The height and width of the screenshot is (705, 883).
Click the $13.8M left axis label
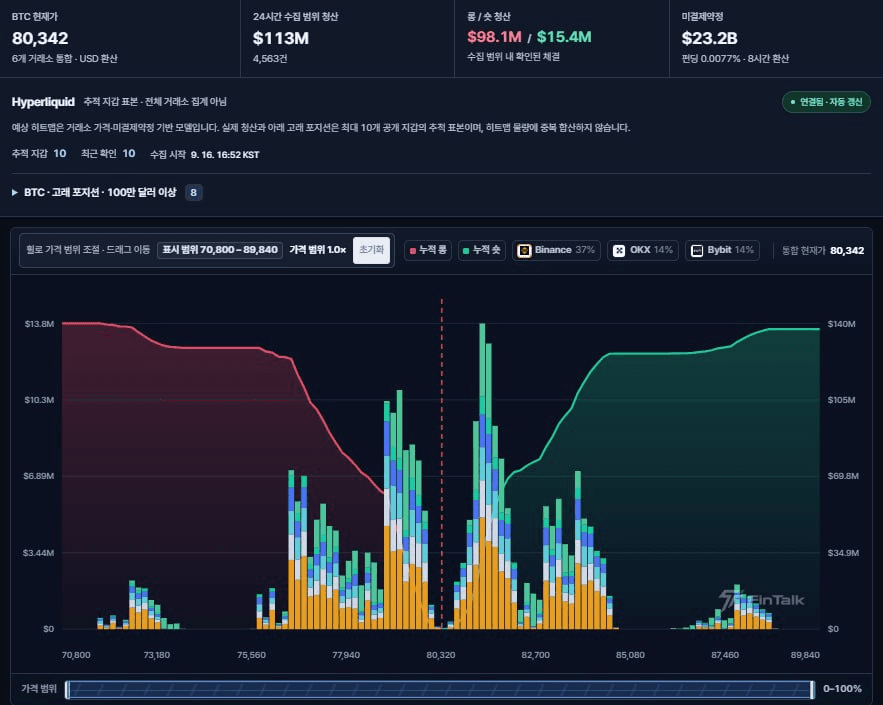click(39, 324)
